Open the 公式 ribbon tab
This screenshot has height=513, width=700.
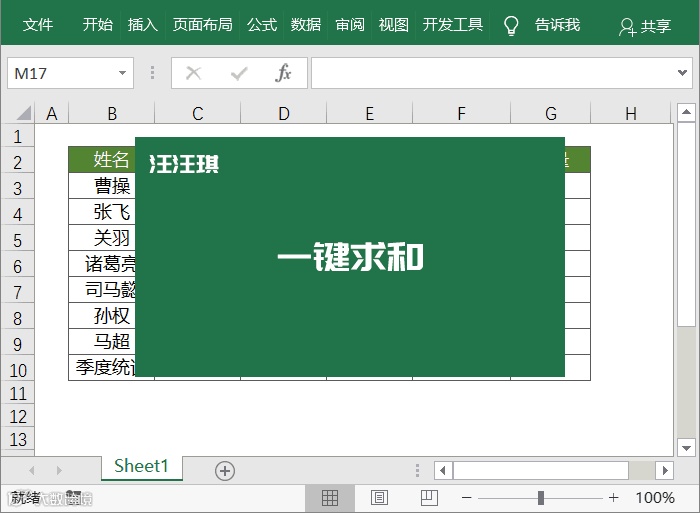tap(262, 25)
